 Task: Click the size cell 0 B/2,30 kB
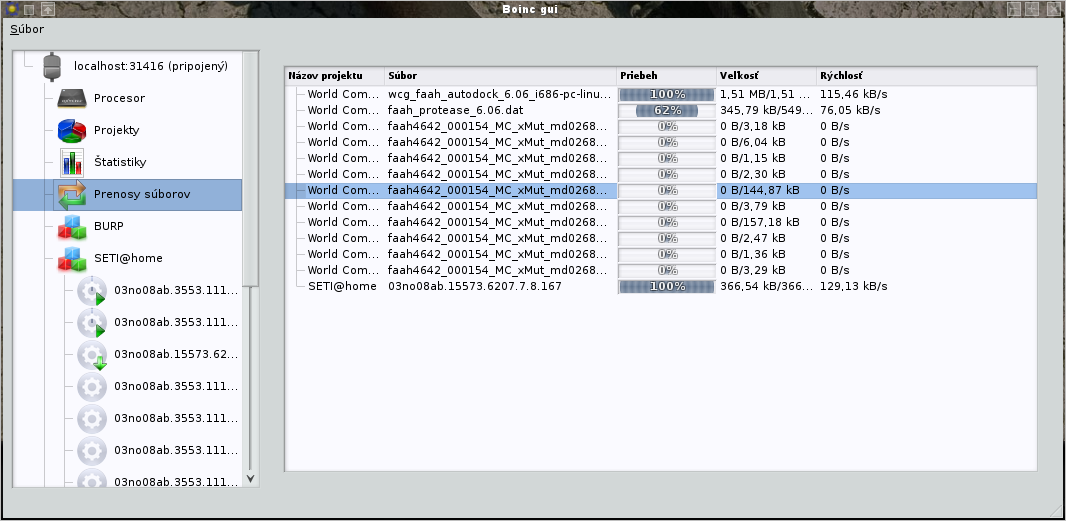pyautogui.click(x=753, y=173)
